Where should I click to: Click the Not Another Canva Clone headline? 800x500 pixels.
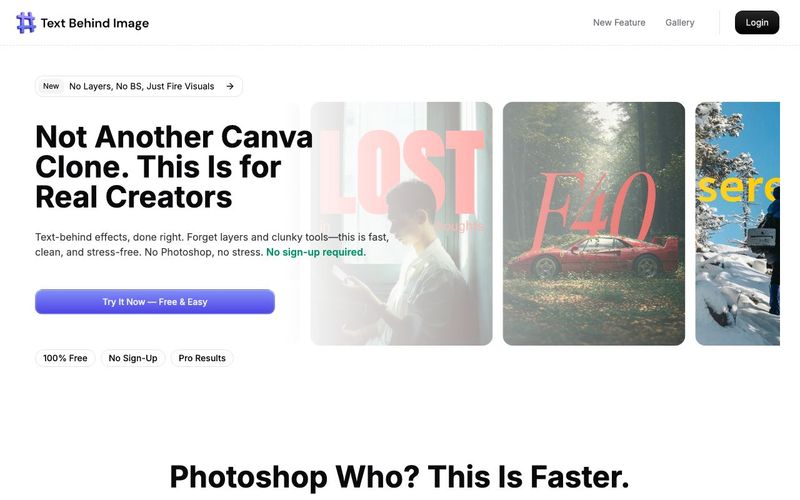173,167
